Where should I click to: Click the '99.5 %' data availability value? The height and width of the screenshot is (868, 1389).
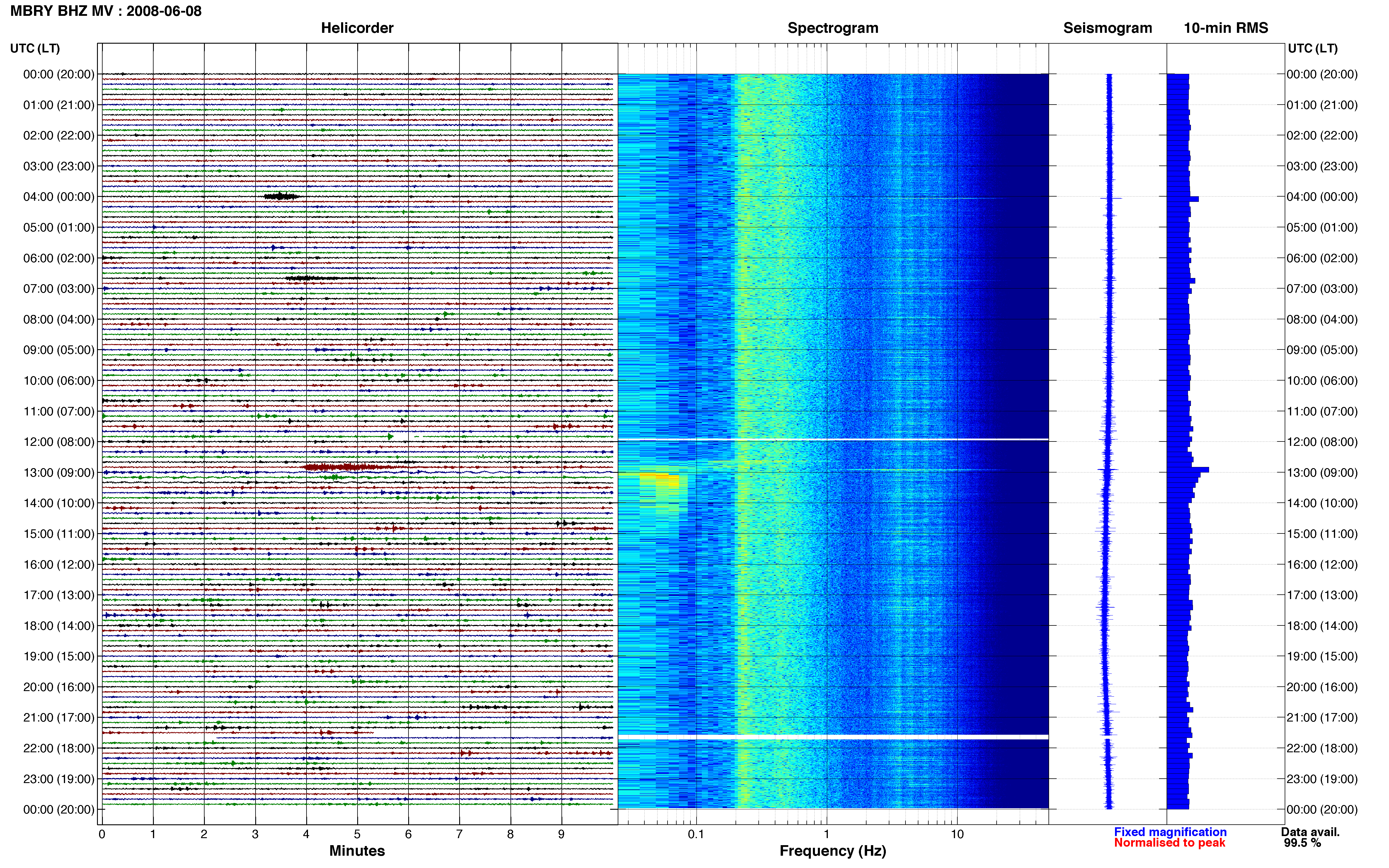tap(1302, 843)
